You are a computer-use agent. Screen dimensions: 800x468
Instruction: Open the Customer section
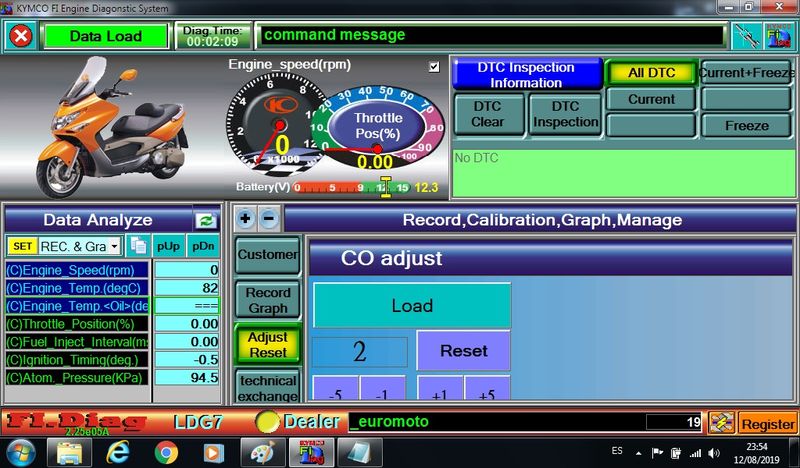(x=268, y=254)
